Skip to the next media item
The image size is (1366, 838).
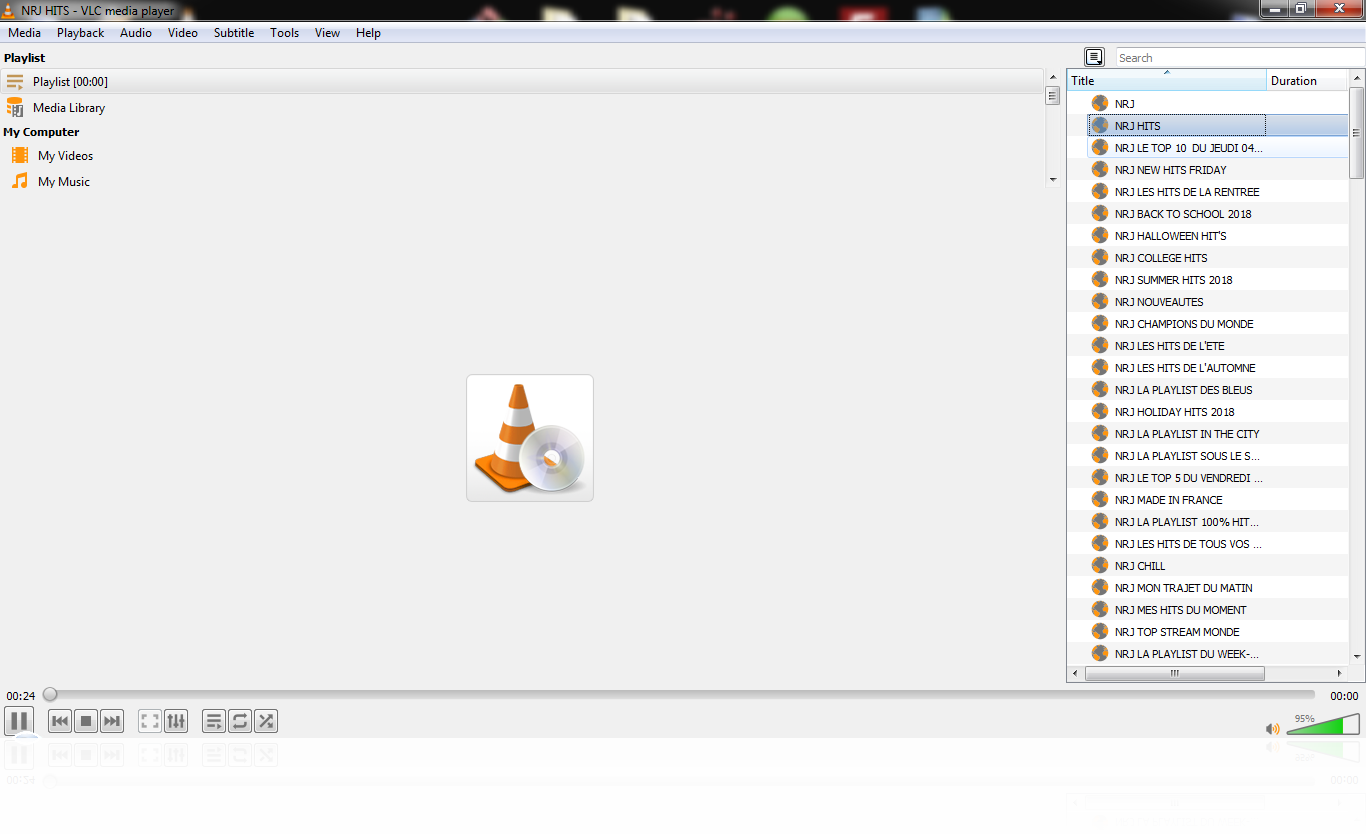click(112, 721)
